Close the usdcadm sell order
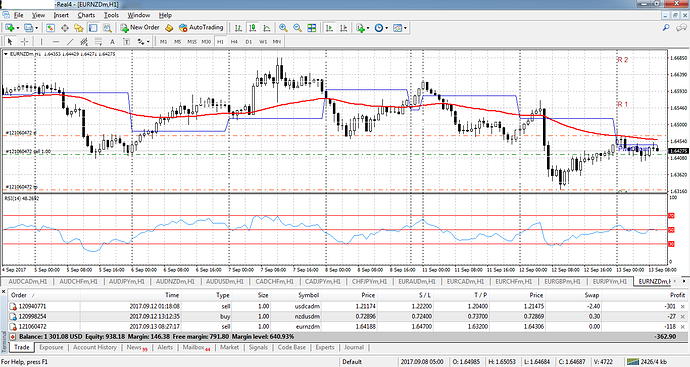Image resolution: width=690 pixels, height=367 pixels. tap(683, 306)
